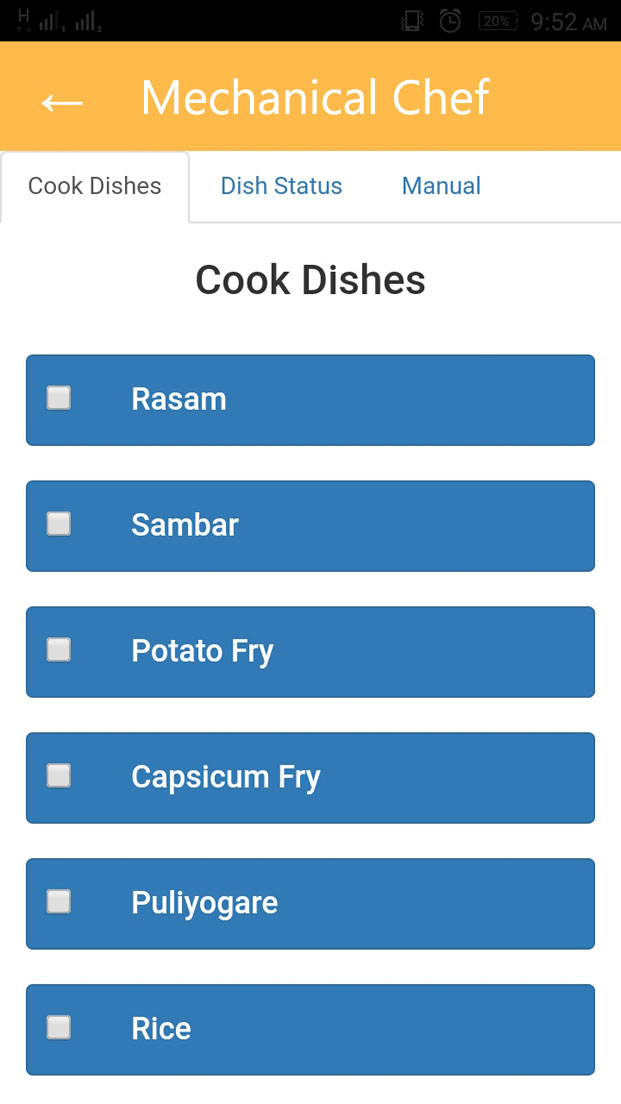Mark the Puliyogare checkbox
Image resolution: width=621 pixels, height=1104 pixels.
[x=59, y=902]
